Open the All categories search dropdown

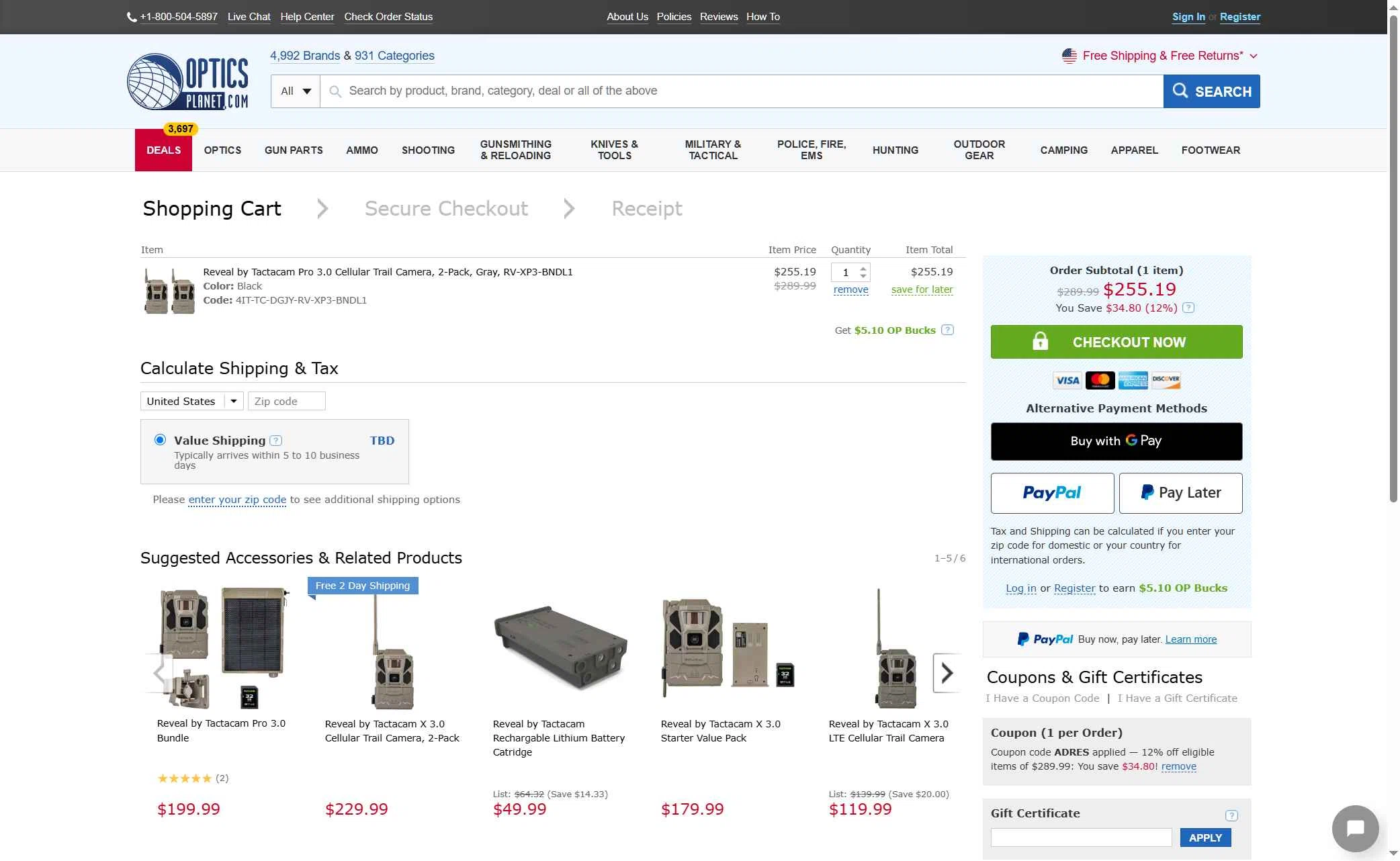[x=296, y=91]
